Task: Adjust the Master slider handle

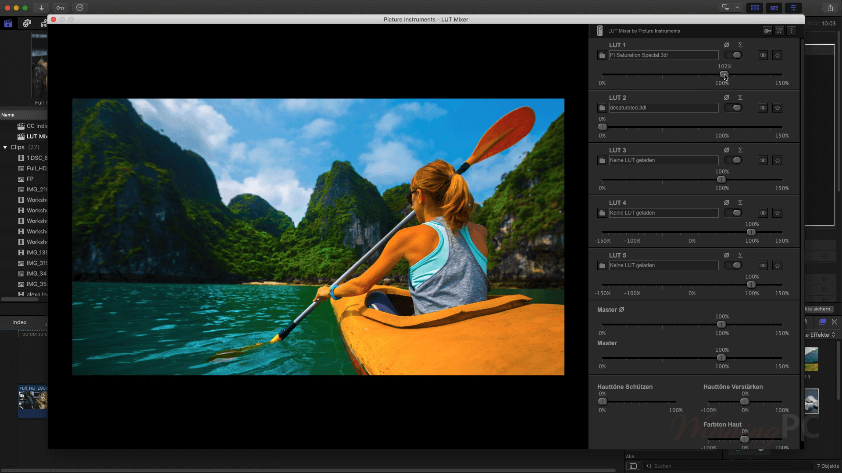Action: coord(721,358)
